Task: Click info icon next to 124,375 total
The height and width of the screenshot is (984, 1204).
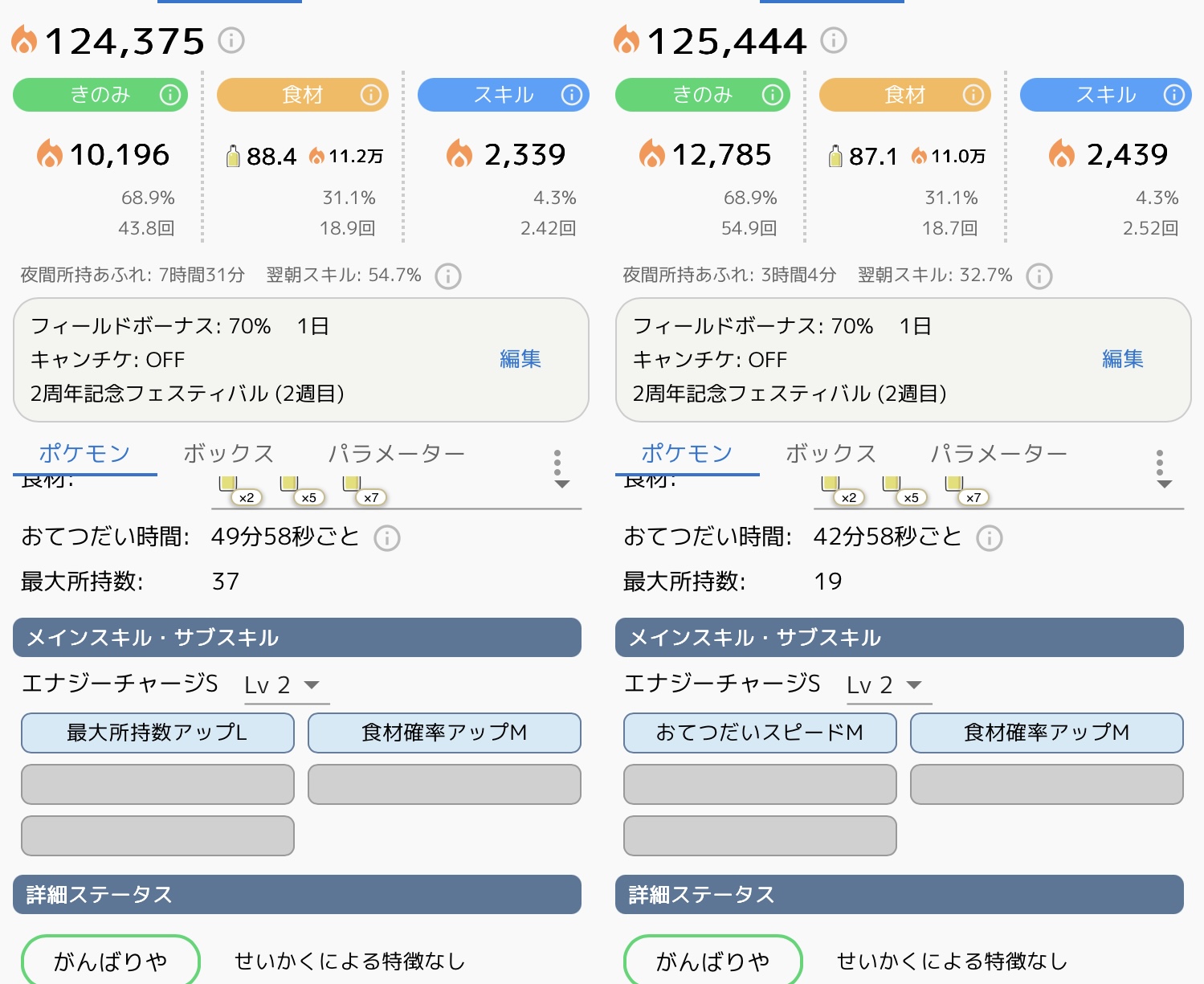Action: tap(231, 40)
